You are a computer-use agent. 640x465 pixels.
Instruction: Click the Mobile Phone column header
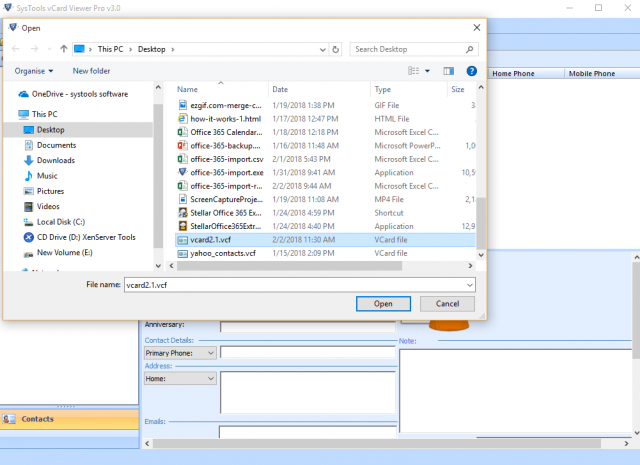point(592,73)
